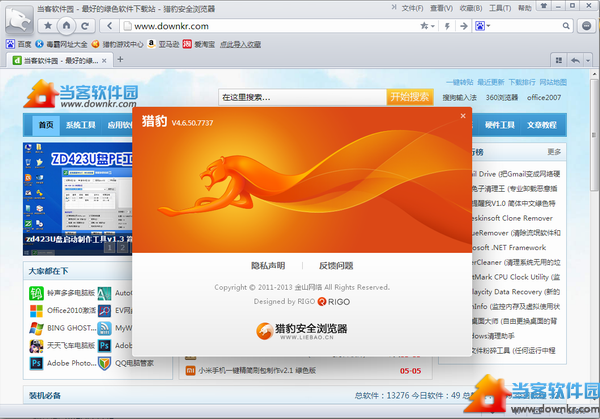Go to the browser home page
Viewport: 600px width, 419px height.
point(67,26)
